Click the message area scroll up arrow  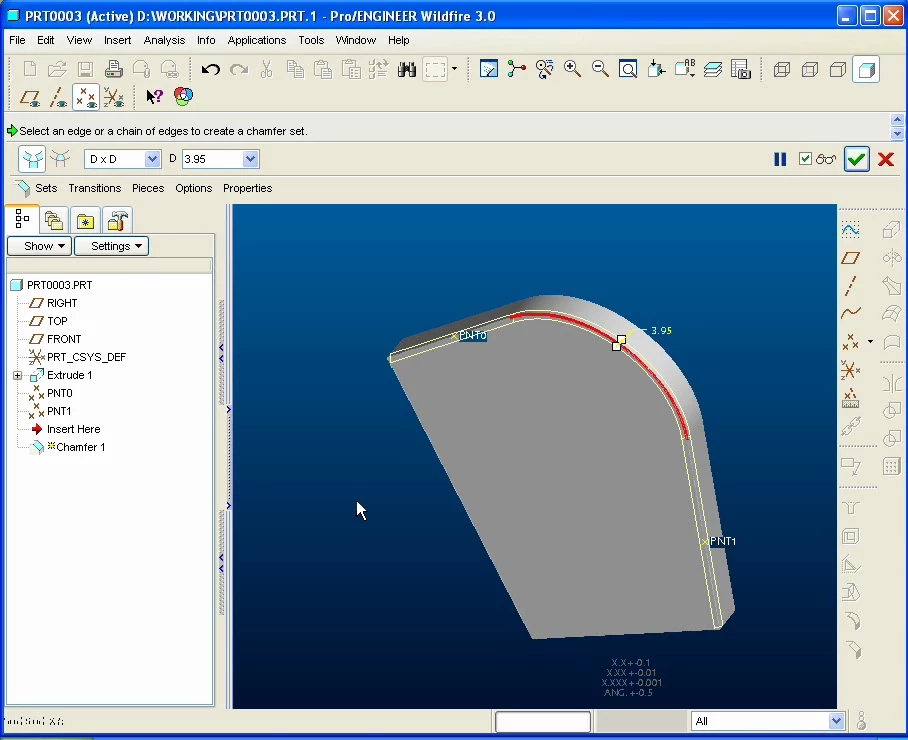click(x=897, y=120)
